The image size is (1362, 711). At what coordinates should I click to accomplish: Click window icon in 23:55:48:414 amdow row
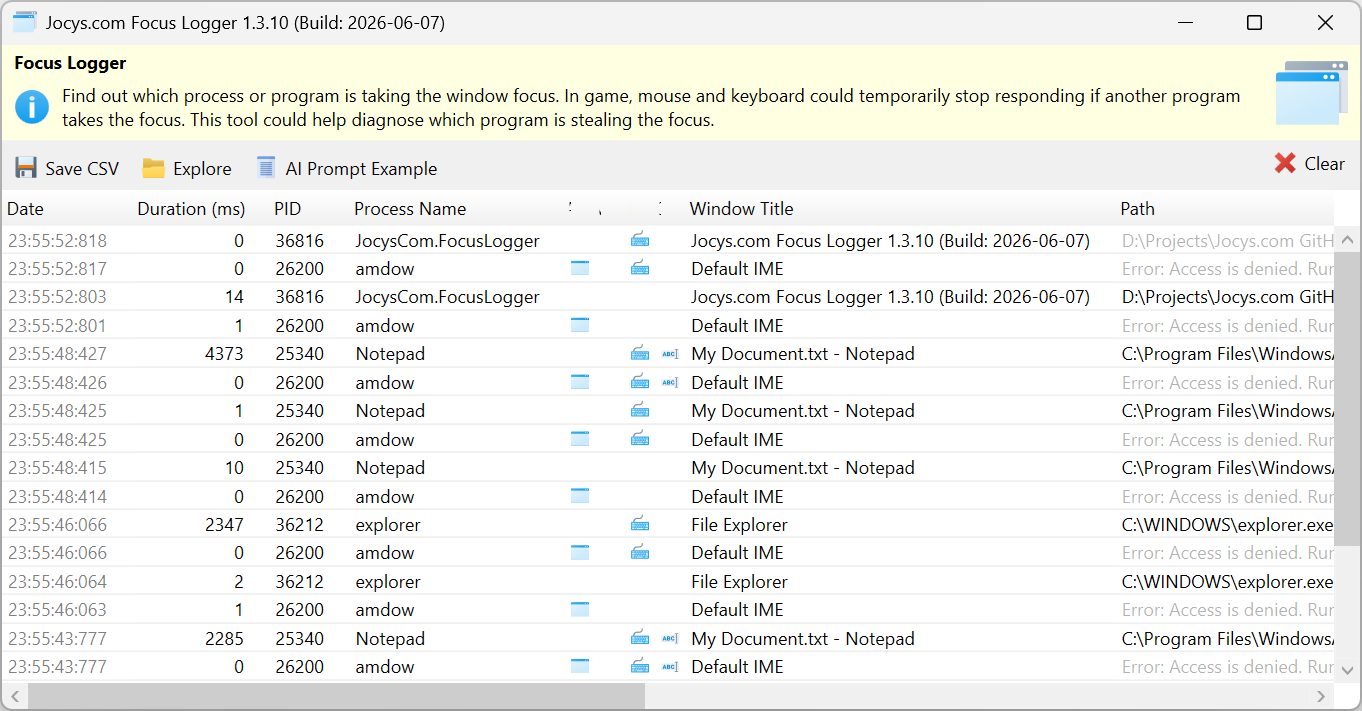(580, 496)
